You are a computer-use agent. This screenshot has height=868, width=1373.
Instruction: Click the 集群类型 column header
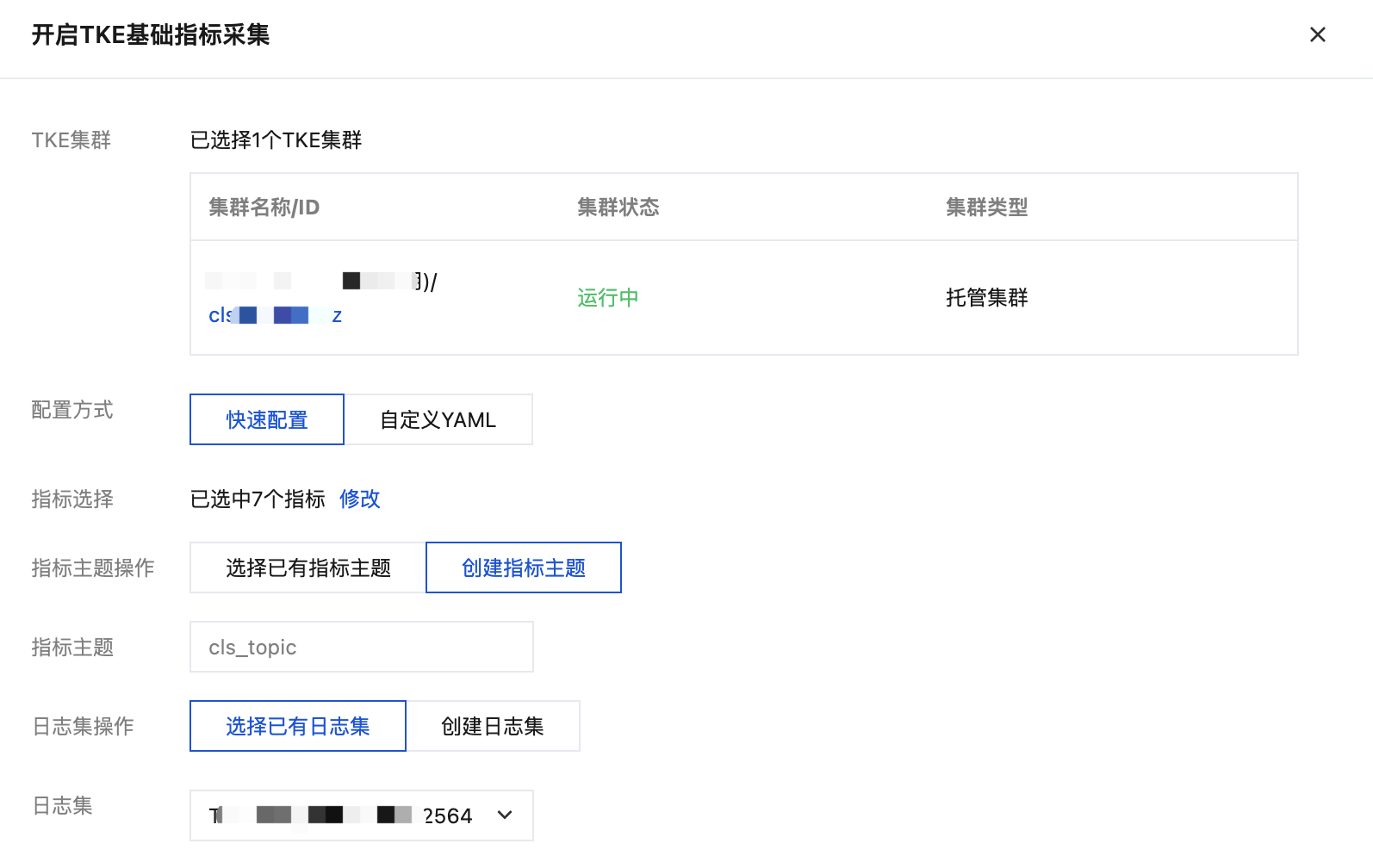pos(986,208)
